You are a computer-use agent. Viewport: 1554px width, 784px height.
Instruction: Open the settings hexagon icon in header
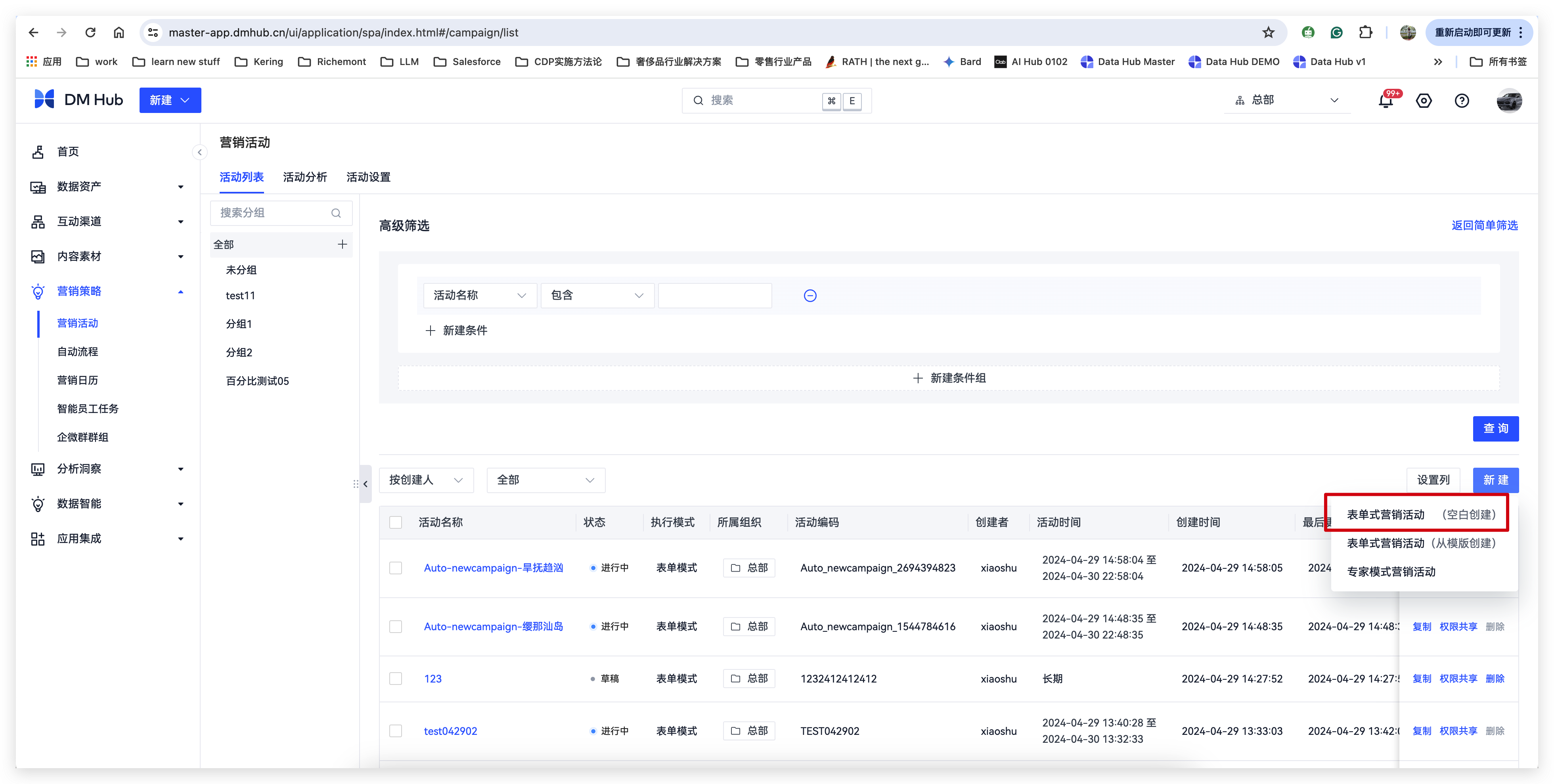click(x=1424, y=101)
